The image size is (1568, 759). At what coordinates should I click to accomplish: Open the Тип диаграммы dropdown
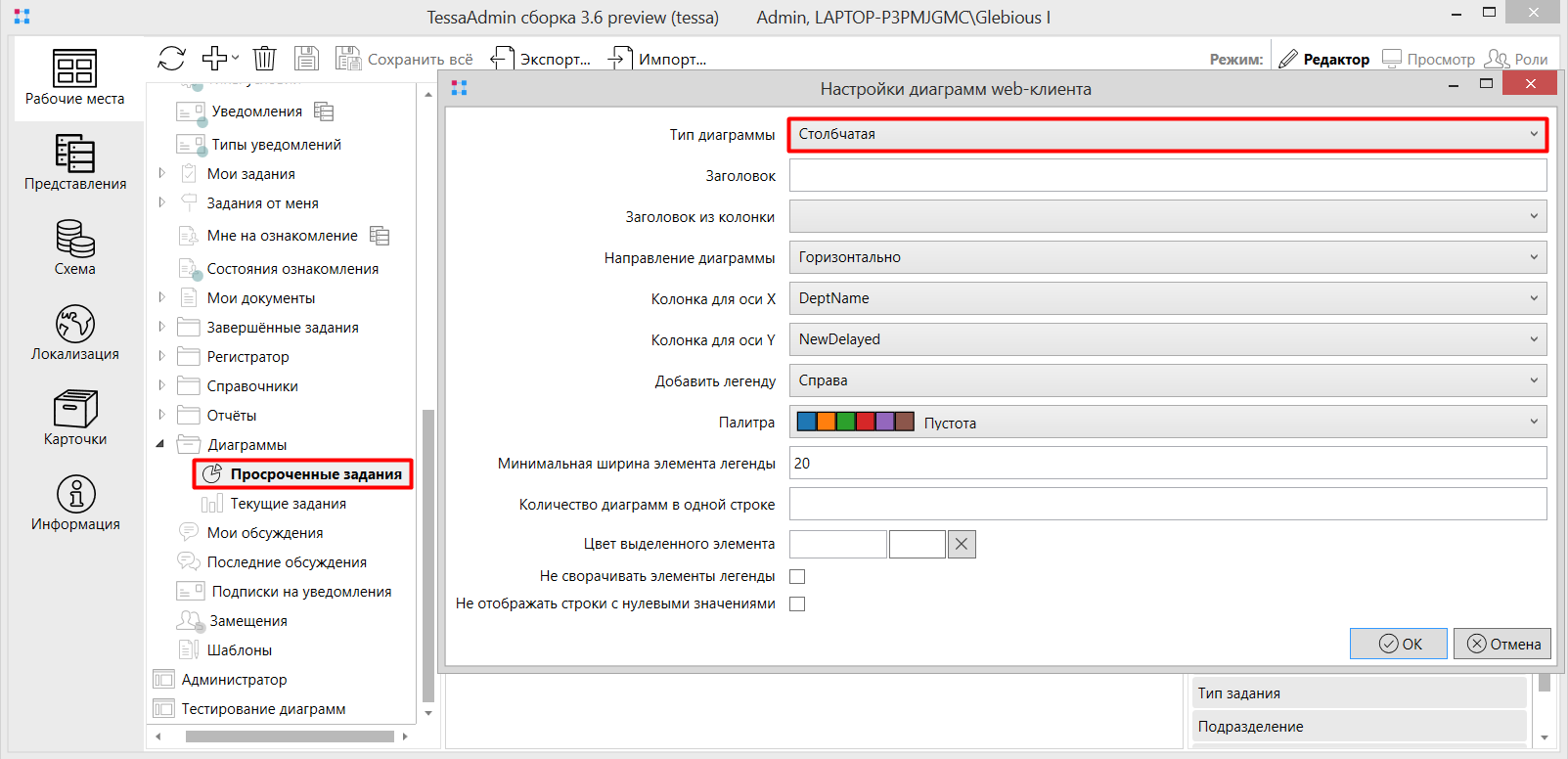point(1167,134)
